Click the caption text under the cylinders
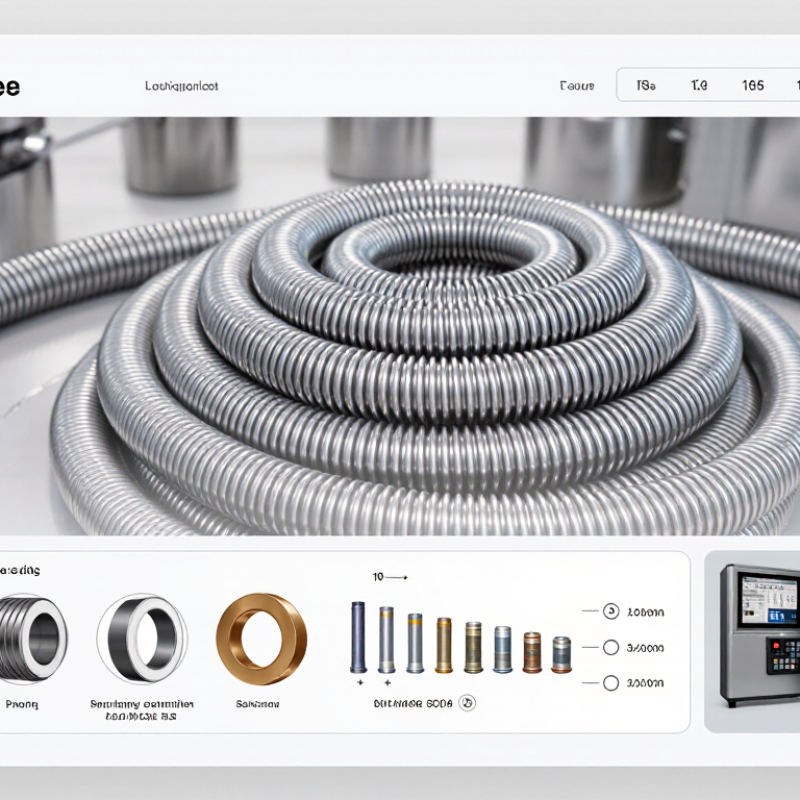800x800 pixels. pyautogui.click(x=413, y=704)
